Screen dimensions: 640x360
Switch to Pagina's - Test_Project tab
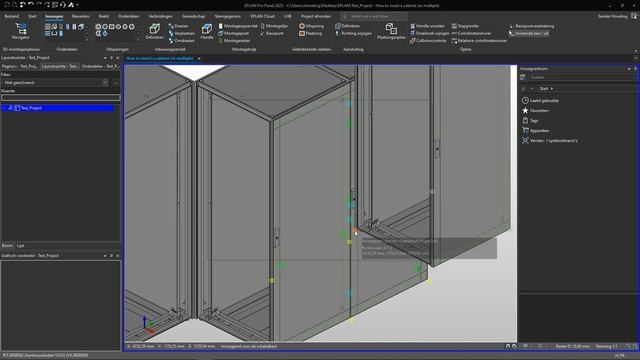pos(20,66)
